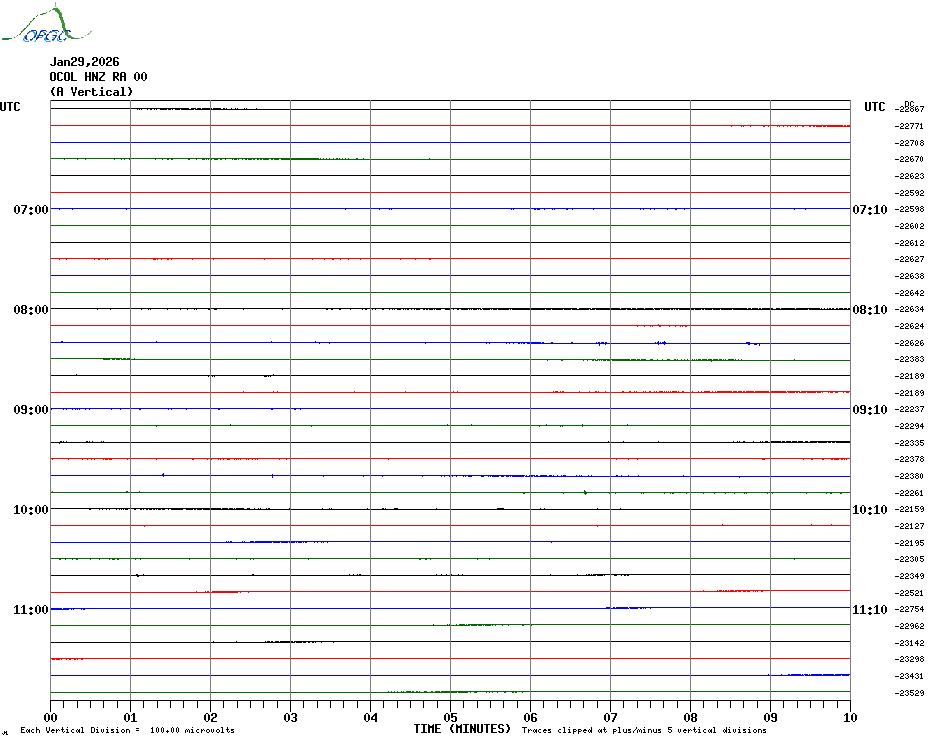Select the 11:00 left hour marker
This screenshot has height=744, width=930.
click(x=31, y=610)
